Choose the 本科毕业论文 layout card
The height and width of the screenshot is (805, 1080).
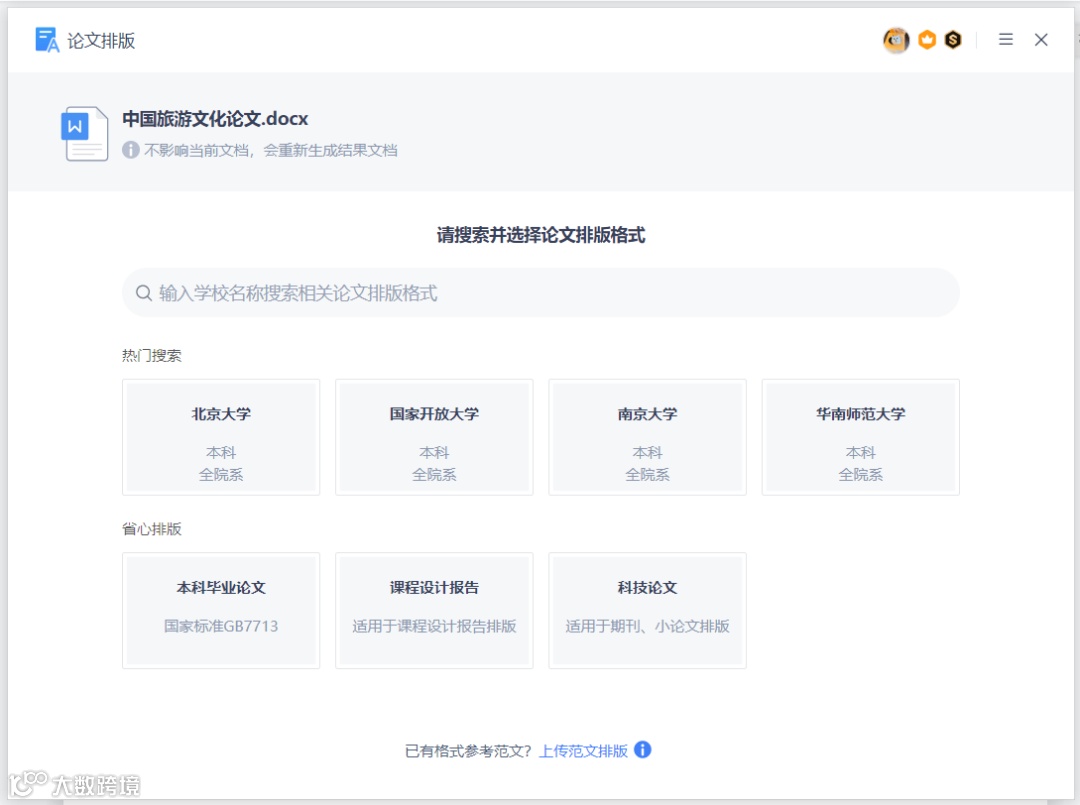click(221, 610)
